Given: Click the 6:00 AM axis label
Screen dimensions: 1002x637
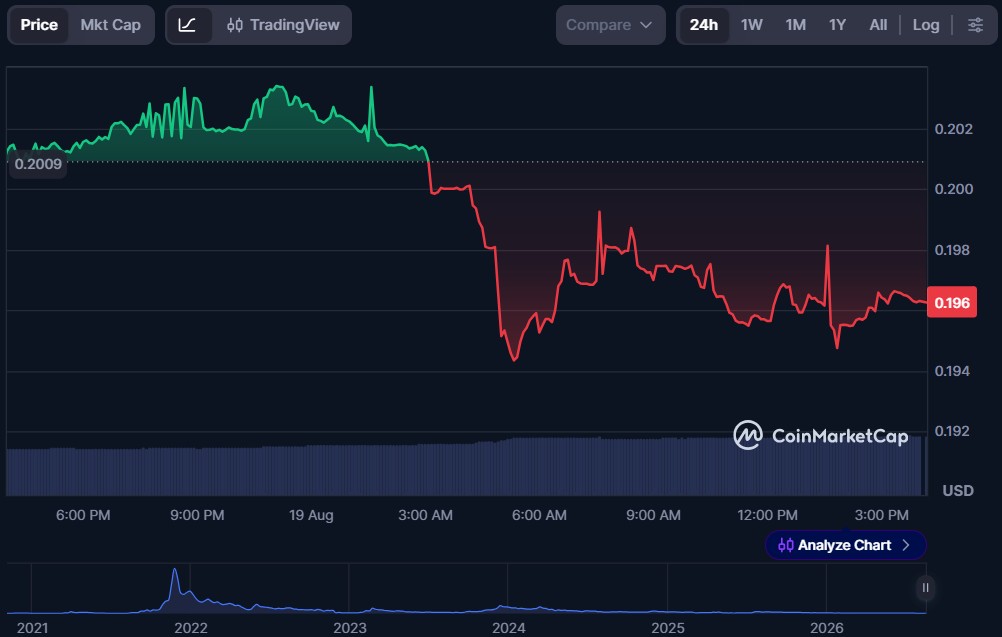Looking at the screenshot, I should point(539,515).
